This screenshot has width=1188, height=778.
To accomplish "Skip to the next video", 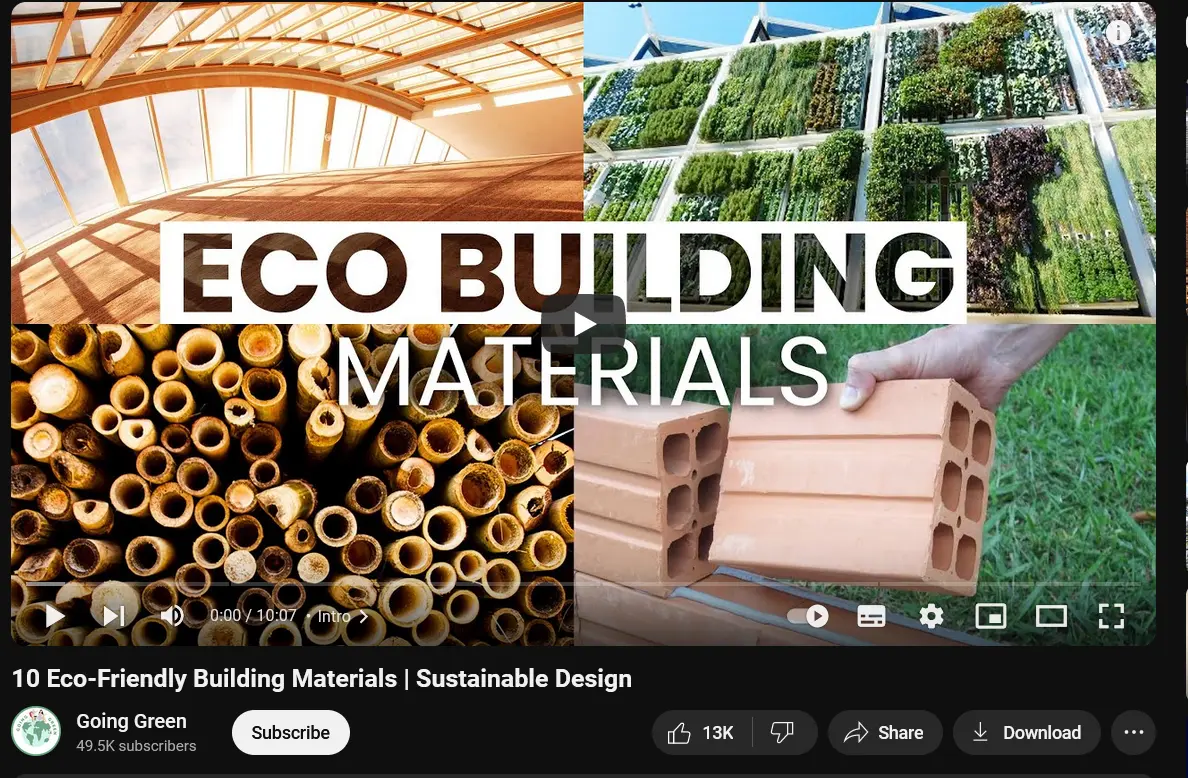I will pyautogui.click(x=114, y=616).
